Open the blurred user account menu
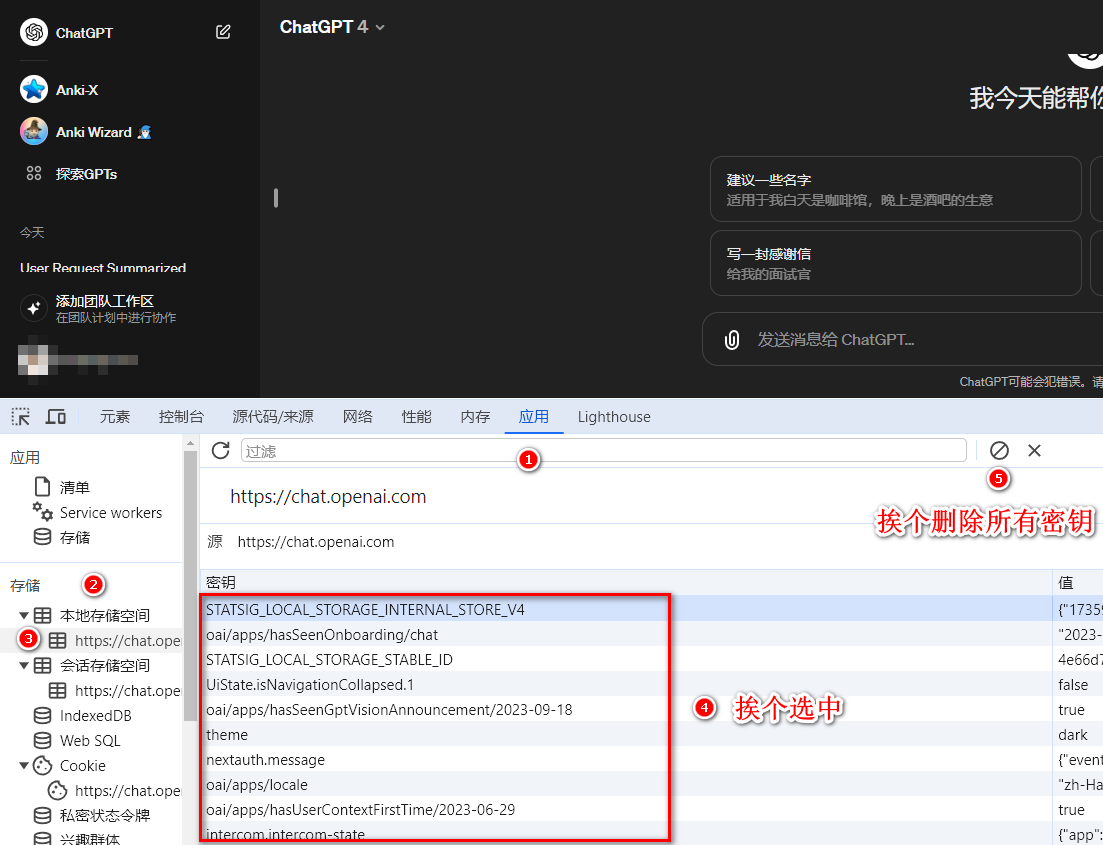Image resolution: width=1103 pixels, height=845 pixels. pos(77,360)
